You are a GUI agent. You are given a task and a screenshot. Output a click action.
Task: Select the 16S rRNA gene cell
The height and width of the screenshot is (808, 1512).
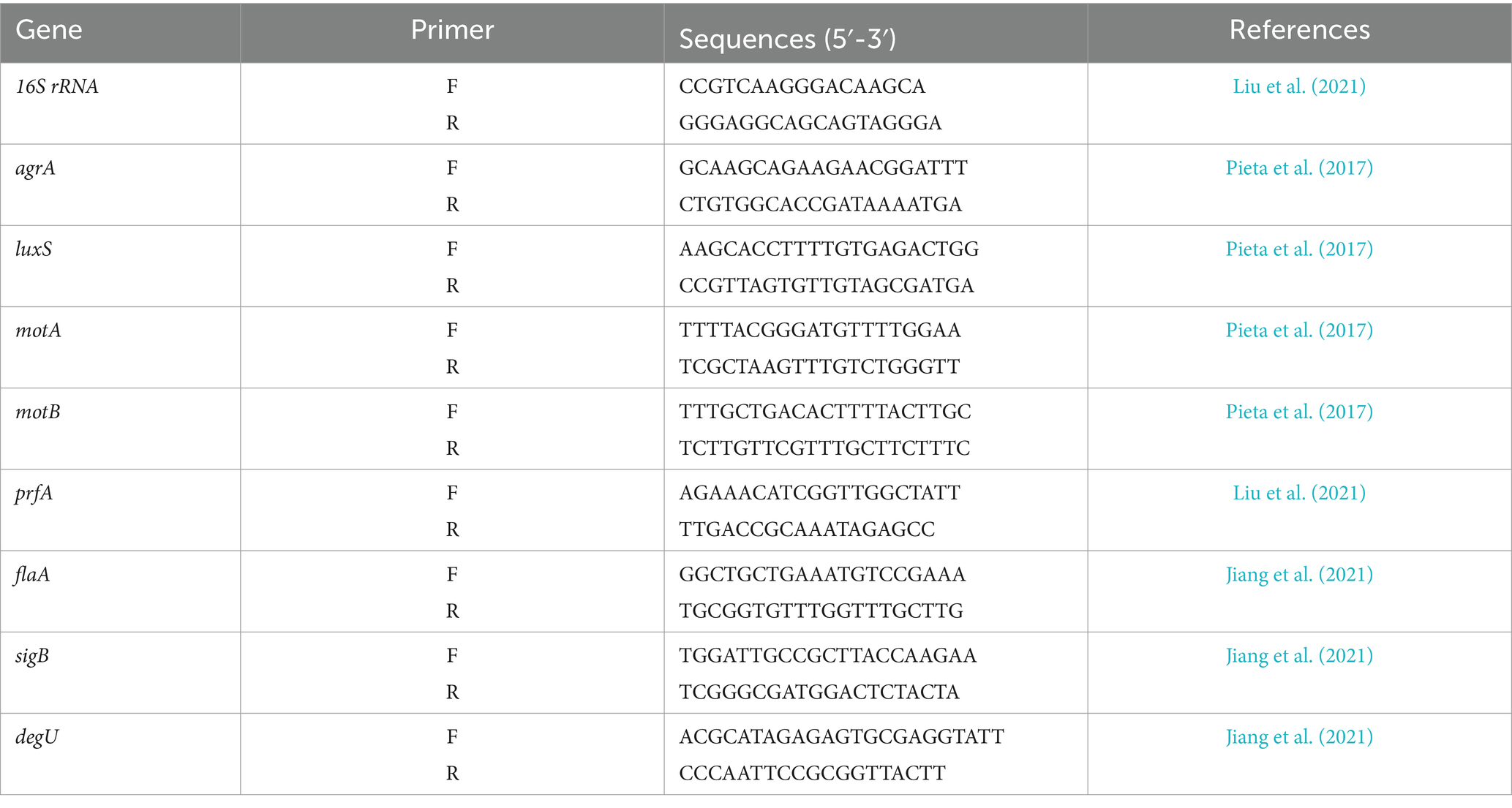[x=57, y=86]
